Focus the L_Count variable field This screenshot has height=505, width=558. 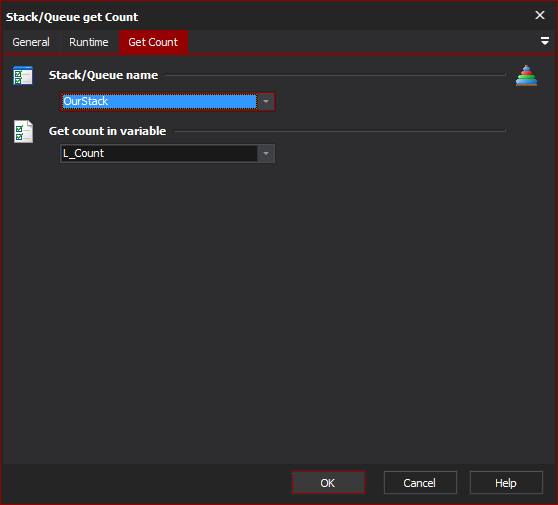[x=159, y=153]
